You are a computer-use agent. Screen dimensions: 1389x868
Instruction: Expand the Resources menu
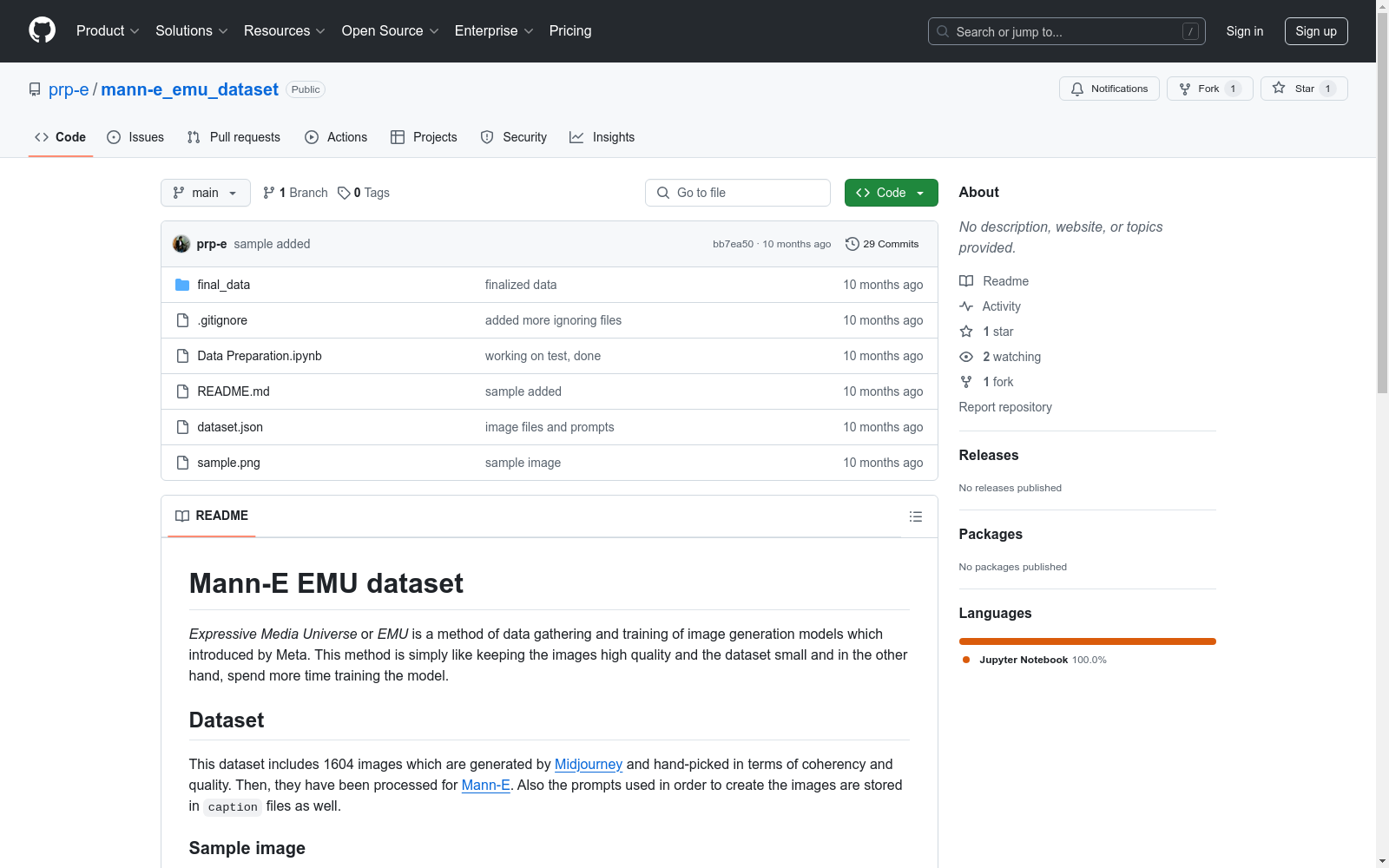pos(285,31)
